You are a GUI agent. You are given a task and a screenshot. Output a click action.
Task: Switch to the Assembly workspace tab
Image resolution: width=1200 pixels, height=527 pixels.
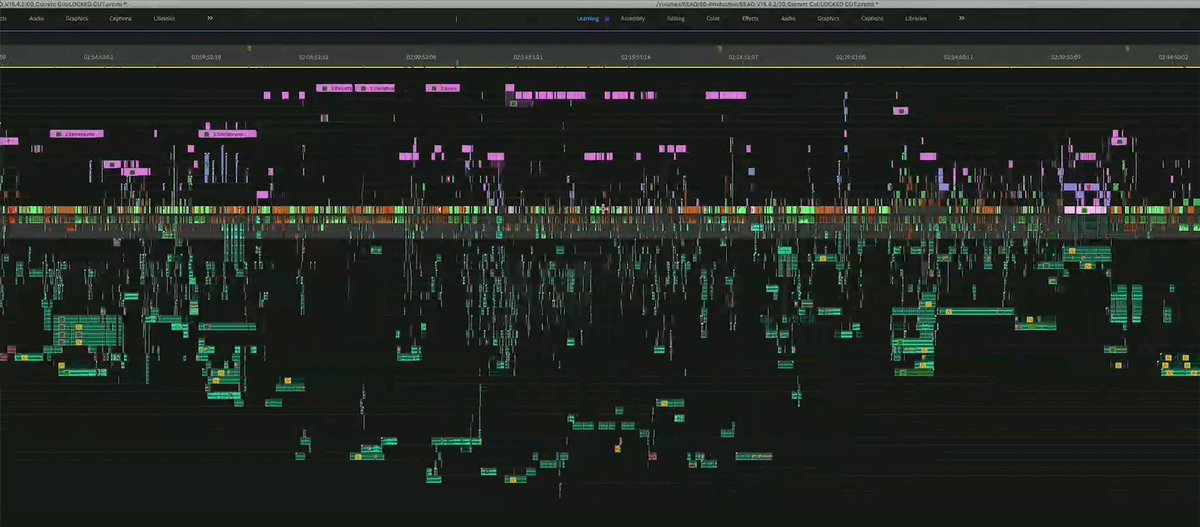coord(632,18)
